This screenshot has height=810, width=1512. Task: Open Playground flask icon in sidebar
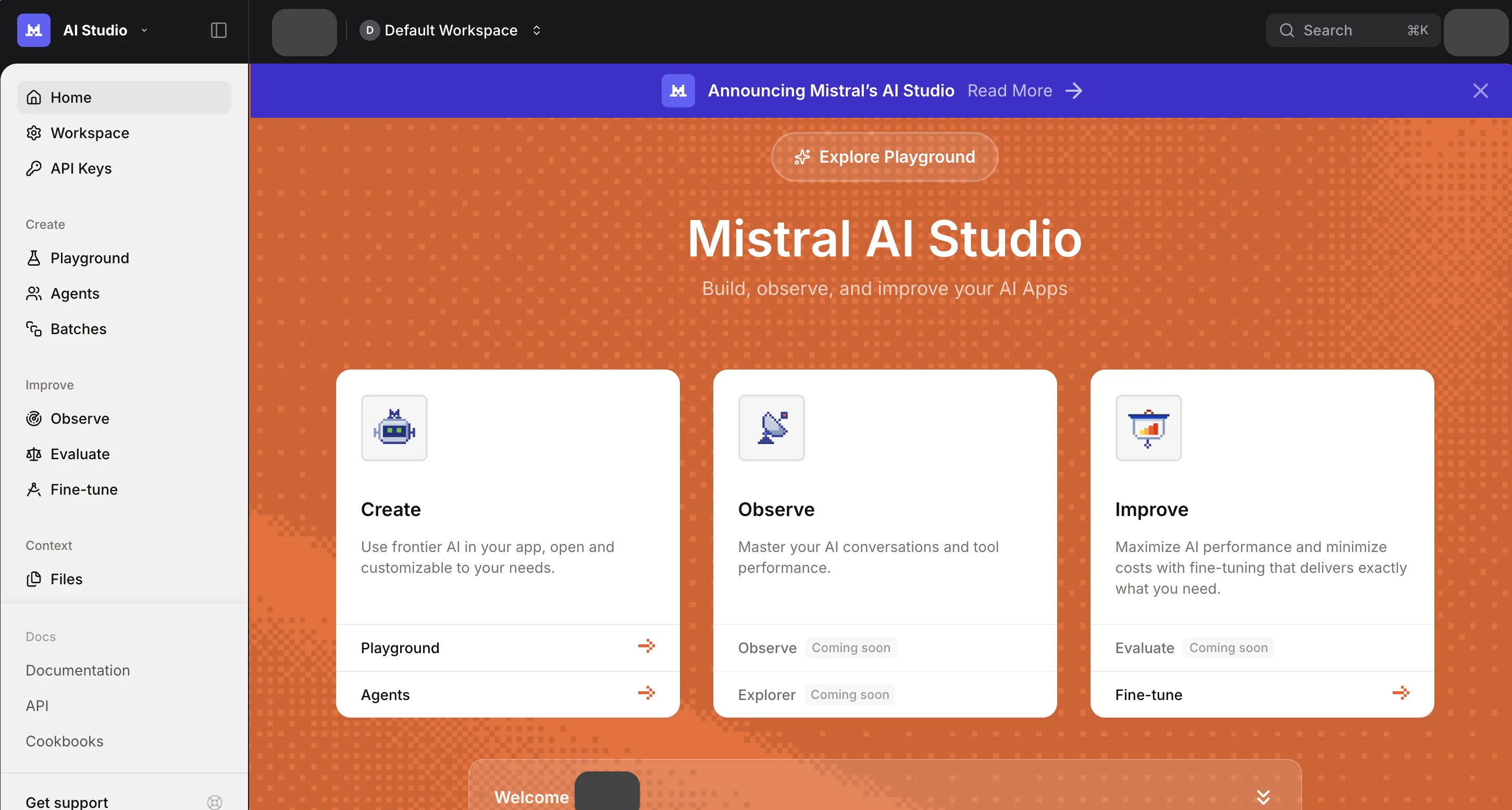click(x=34, y=258)
